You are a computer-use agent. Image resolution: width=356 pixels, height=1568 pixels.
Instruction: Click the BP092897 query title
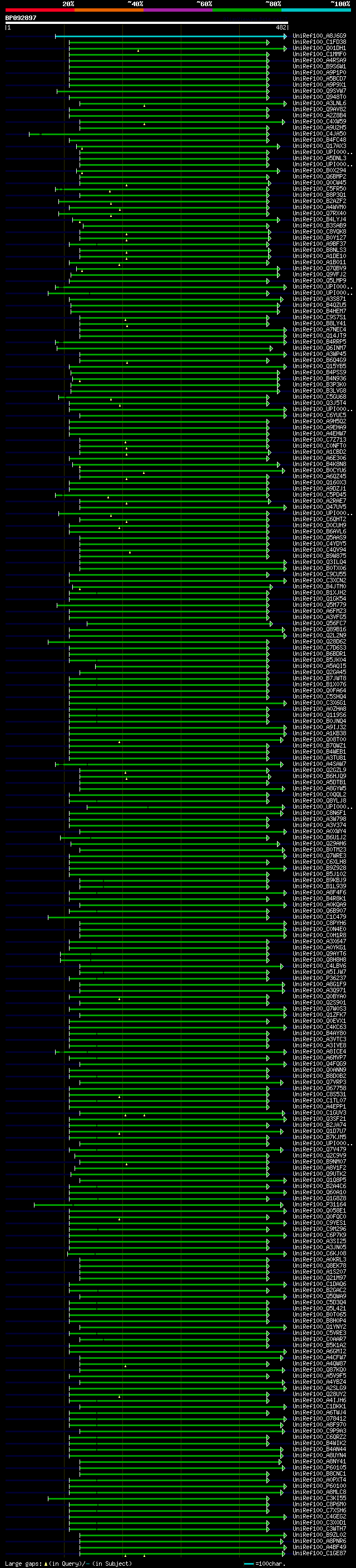[x=21, y=18]
